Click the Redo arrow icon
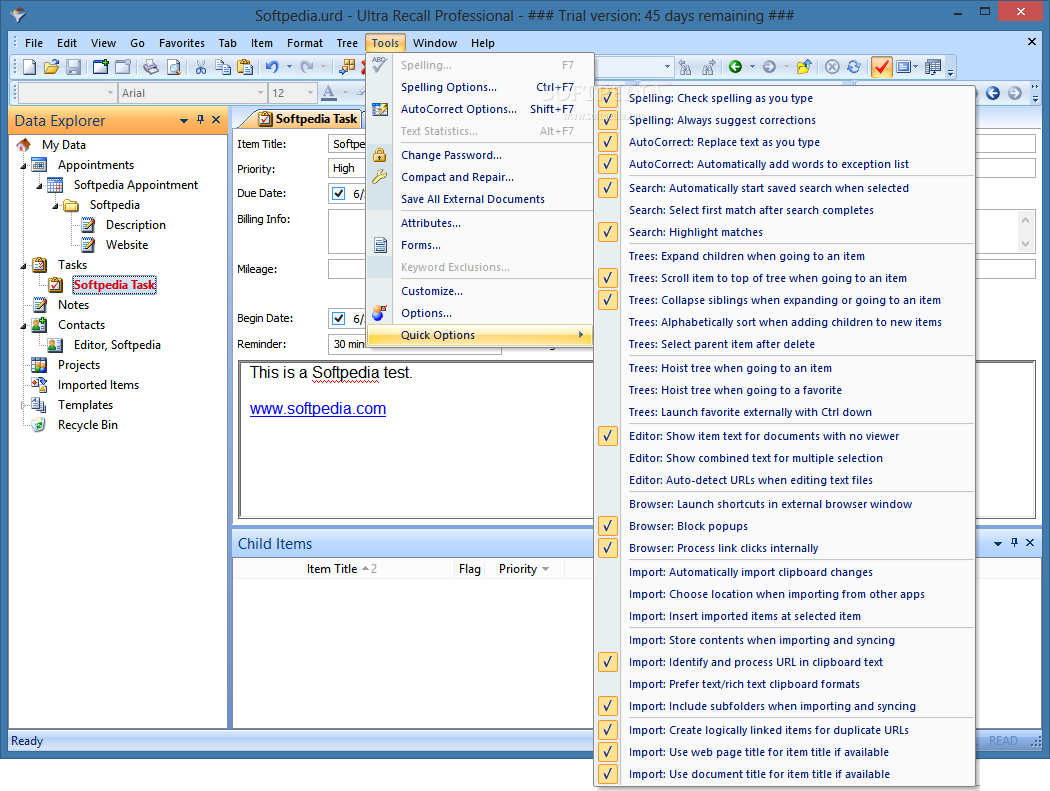 tap(307, 67)
